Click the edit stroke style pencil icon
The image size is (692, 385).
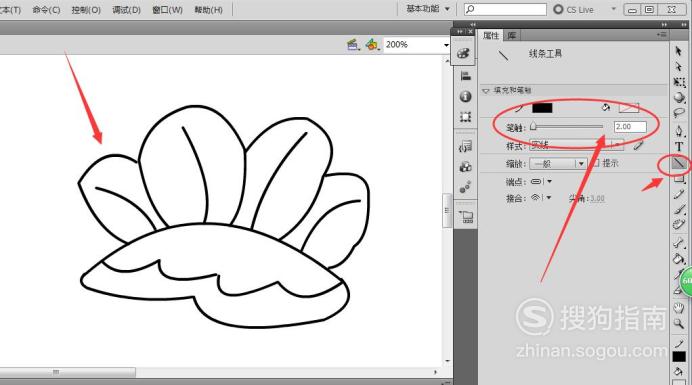[x=638, y=145]
